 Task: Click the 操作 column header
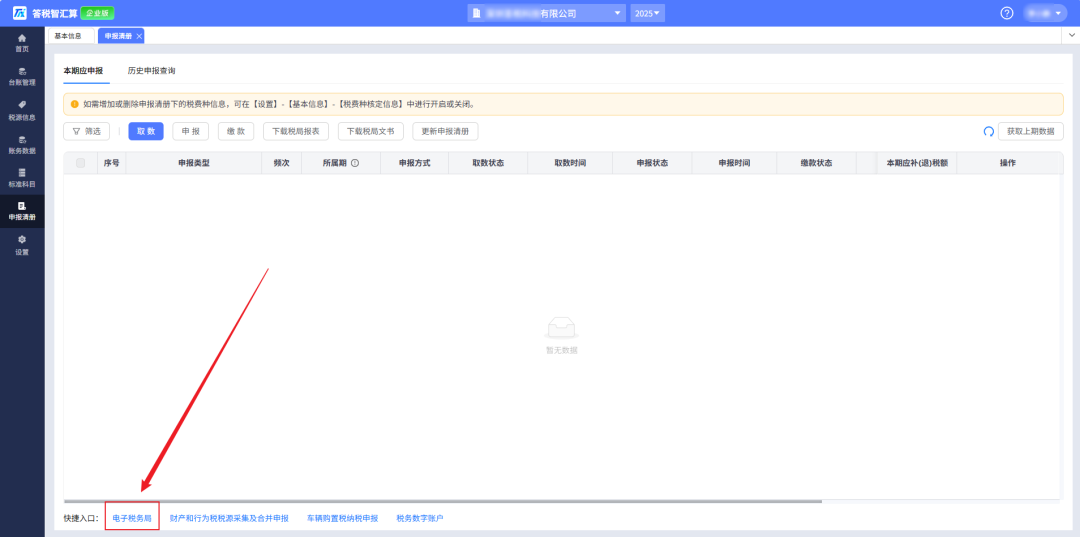point(1008,163)
